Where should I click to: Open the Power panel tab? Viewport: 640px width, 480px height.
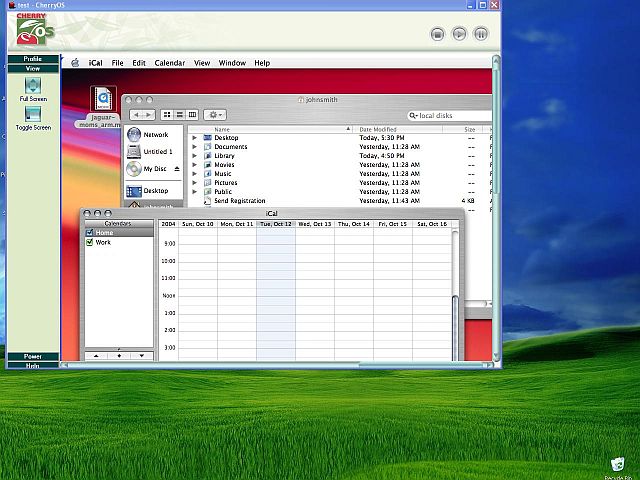coord(33,356)
